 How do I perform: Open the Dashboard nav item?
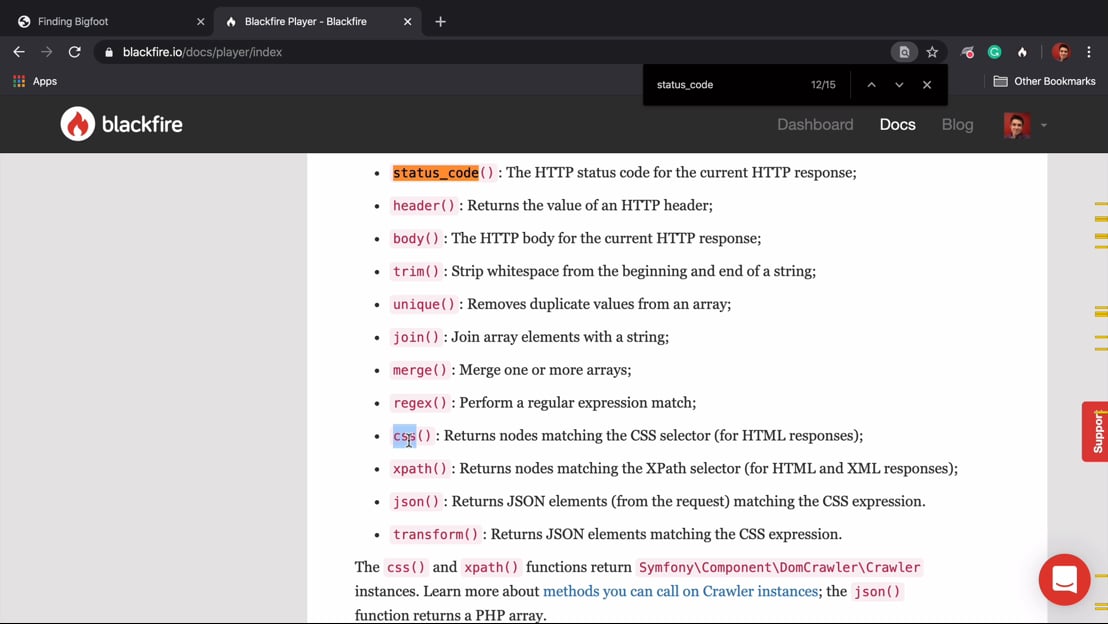pyautogui.click(x=815, y=124)
